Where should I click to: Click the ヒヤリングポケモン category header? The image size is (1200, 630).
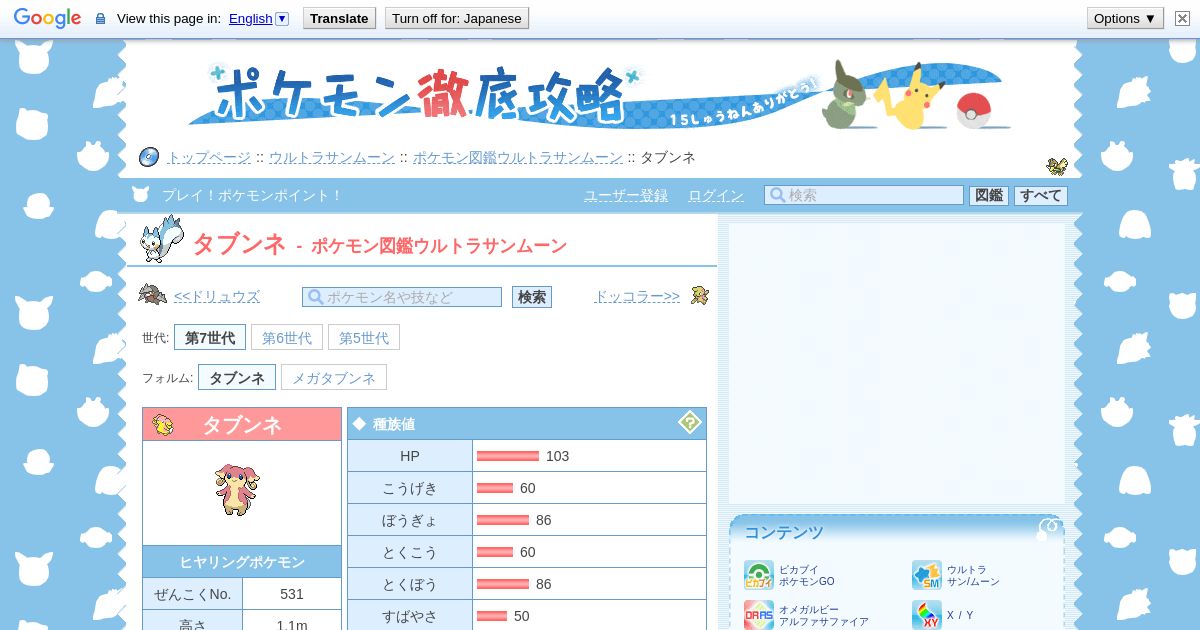[x=242, y=562]
